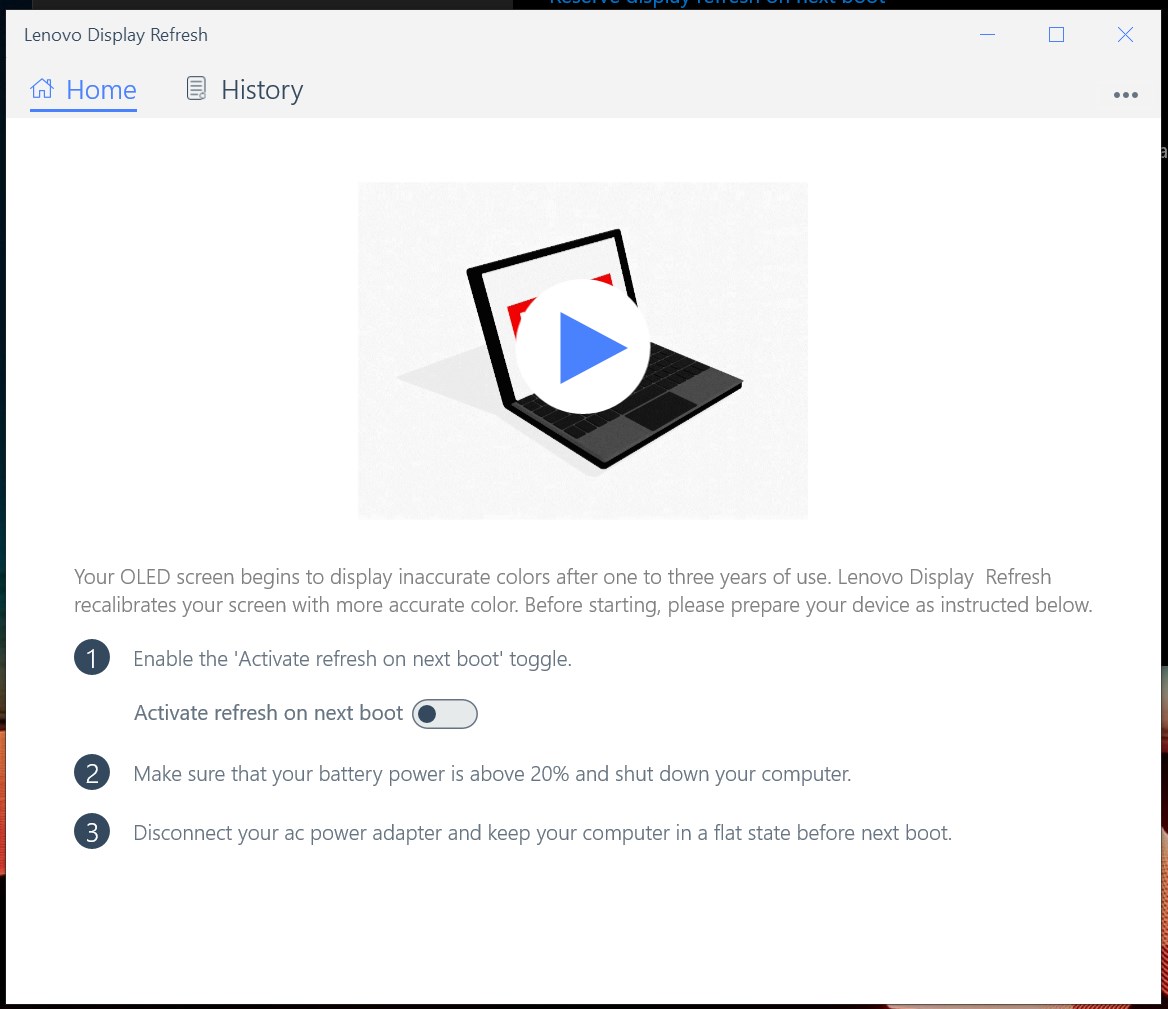Image resolution: width=1168 pixels, height=1009 pixels.
Task: Minimize the Lenovo Display Refresh window
Action: [987, 34]
